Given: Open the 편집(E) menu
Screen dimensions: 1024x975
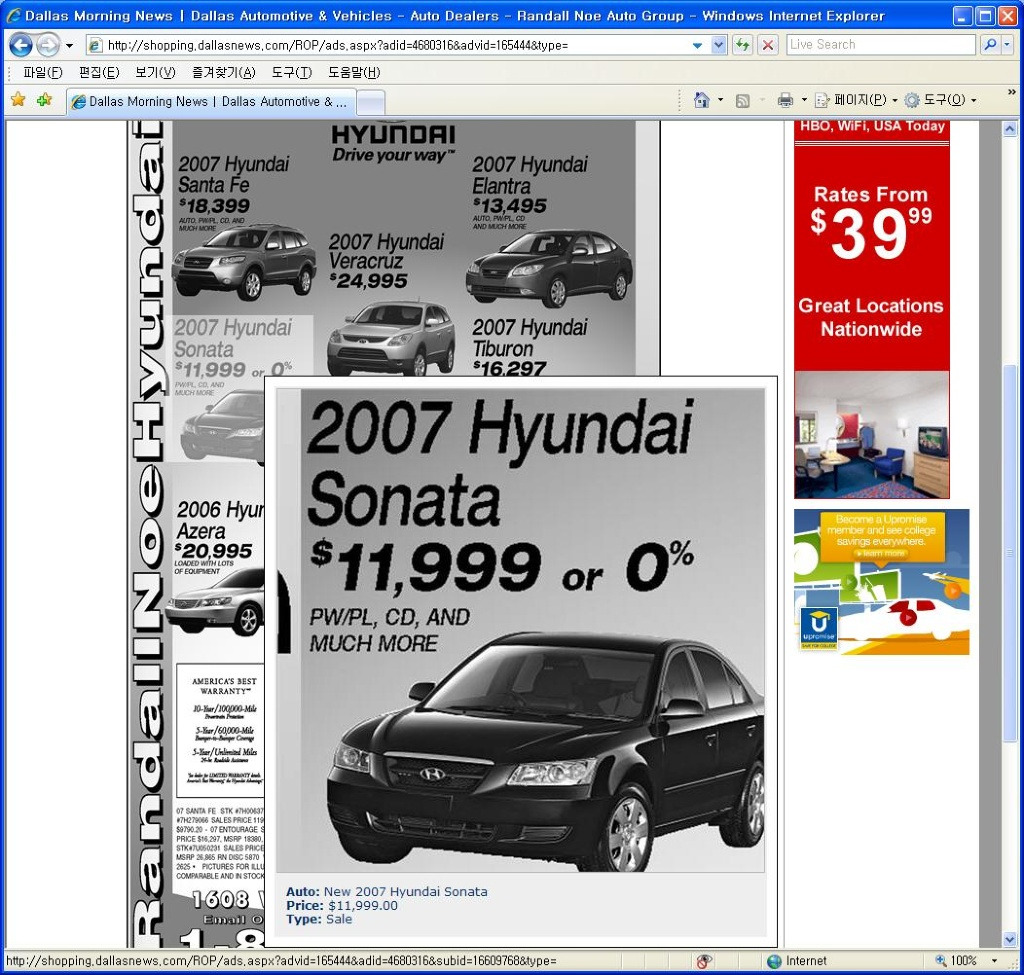Looking at the screenshot, I should point(99,72).
